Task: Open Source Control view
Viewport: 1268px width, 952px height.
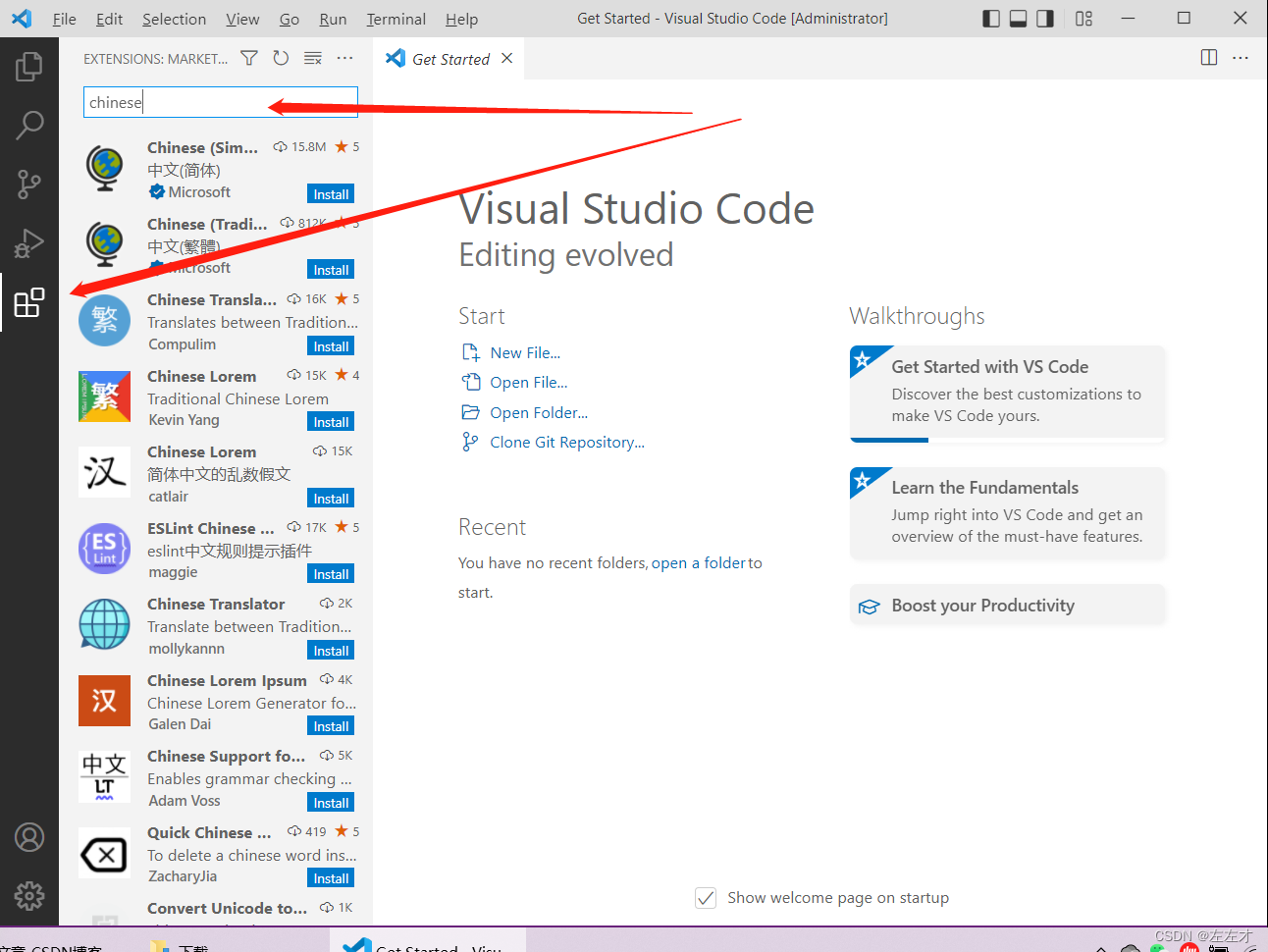Action: pyautogui.click(x=29, y=184)
